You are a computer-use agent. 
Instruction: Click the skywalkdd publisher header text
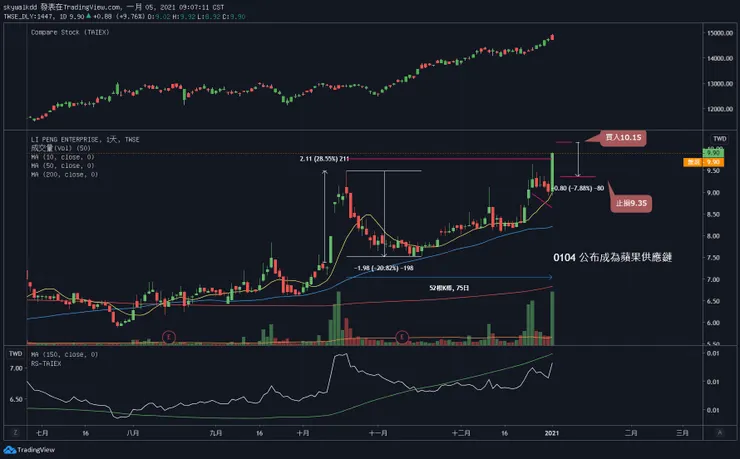tap(113, 7)
